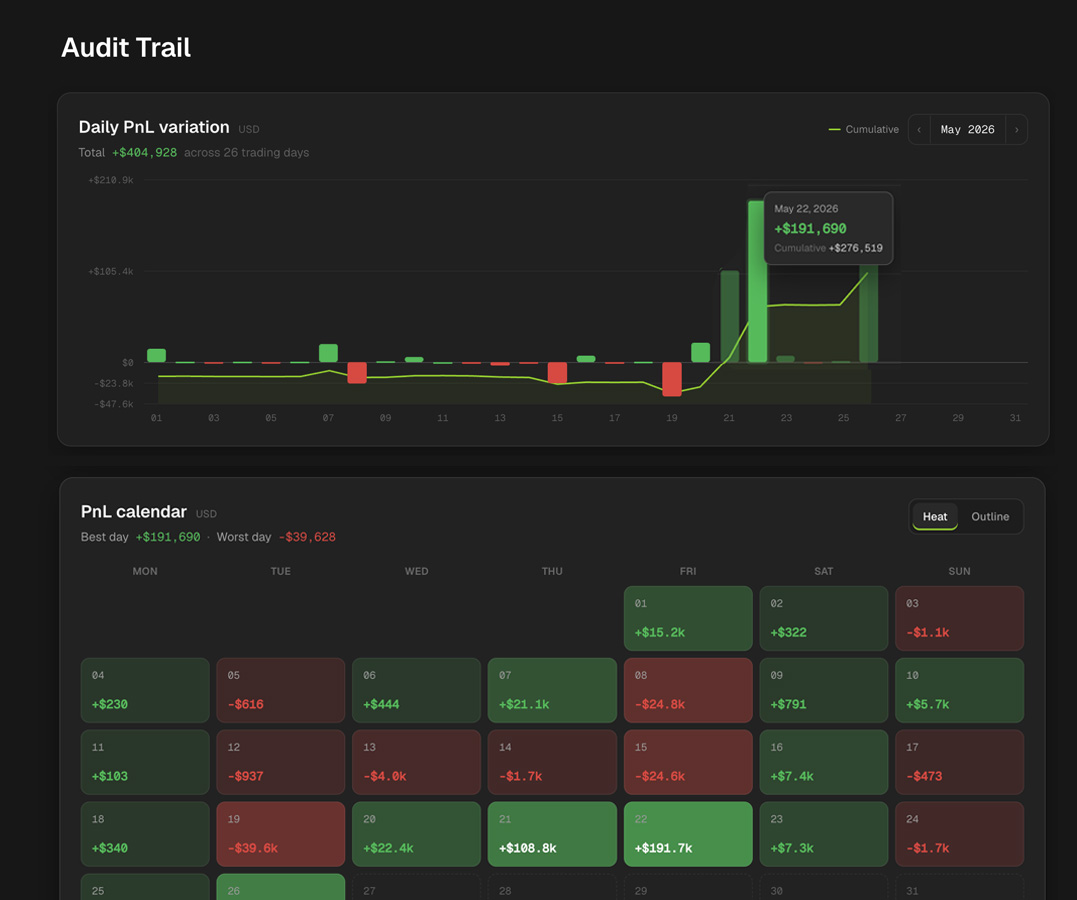Switch calendar to Heat view
This screenshot has height=900, width=1077.
point(935,517)
